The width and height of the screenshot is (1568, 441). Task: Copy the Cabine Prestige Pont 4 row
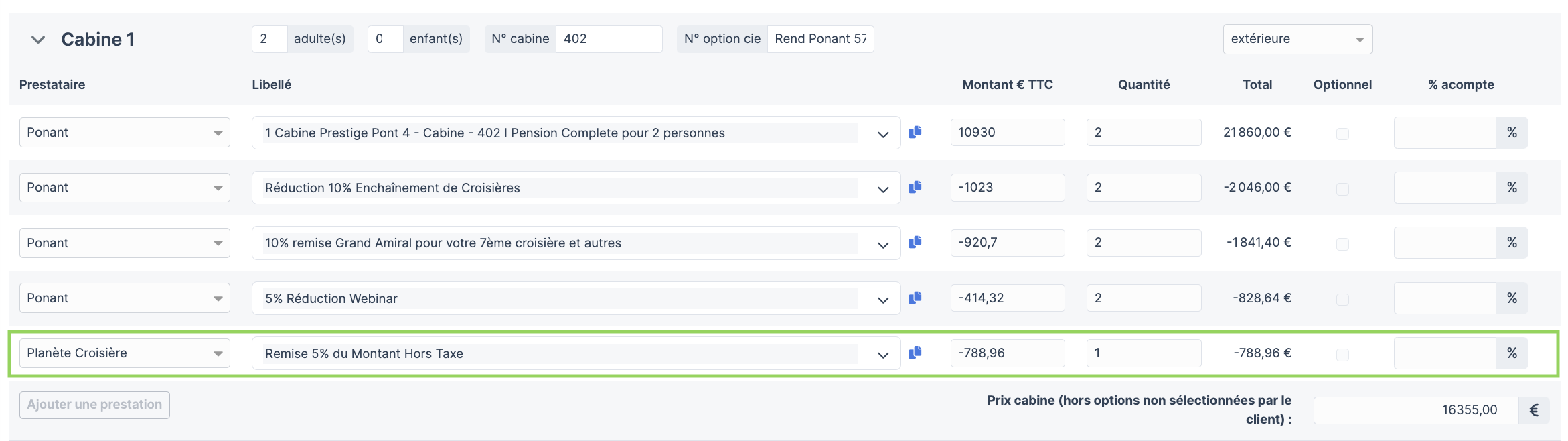pyautogui.click(x=915, y=132)
